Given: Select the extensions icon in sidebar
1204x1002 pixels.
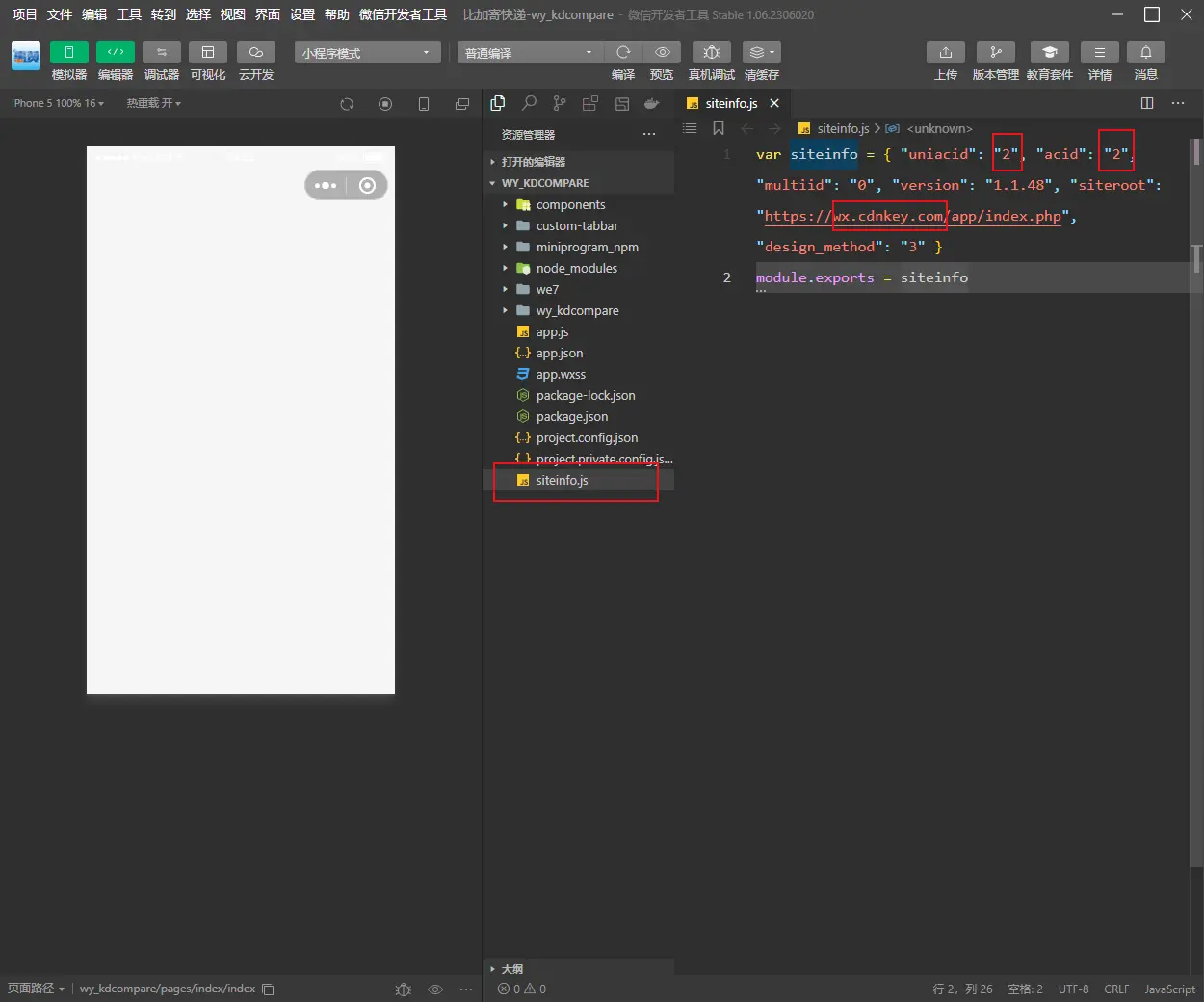Looking at the screenshot, I should (x=590, y=103).
